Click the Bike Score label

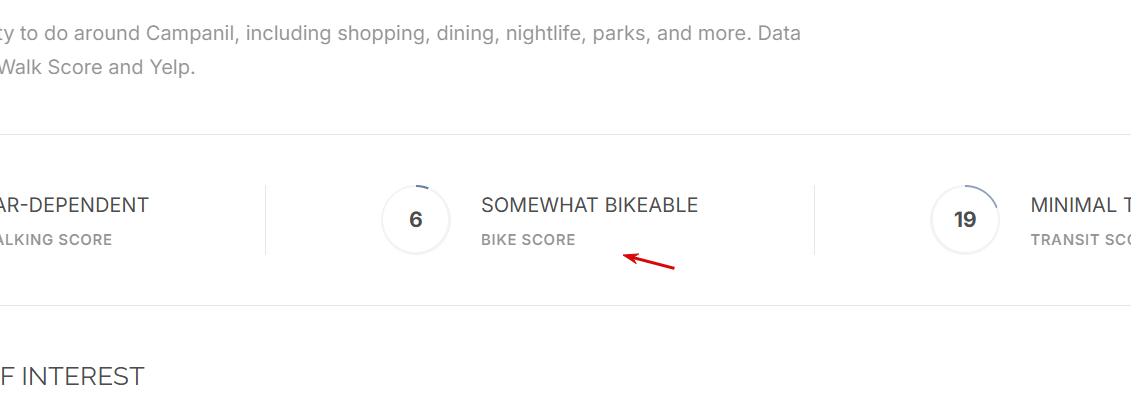point(528,240)
